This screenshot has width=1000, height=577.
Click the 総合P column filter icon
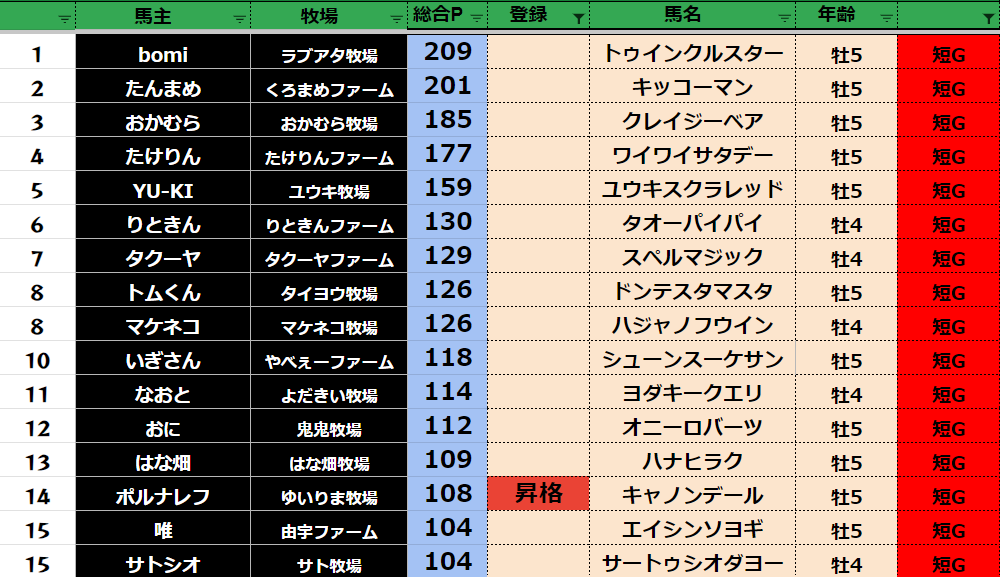click(x=476, y=18)
